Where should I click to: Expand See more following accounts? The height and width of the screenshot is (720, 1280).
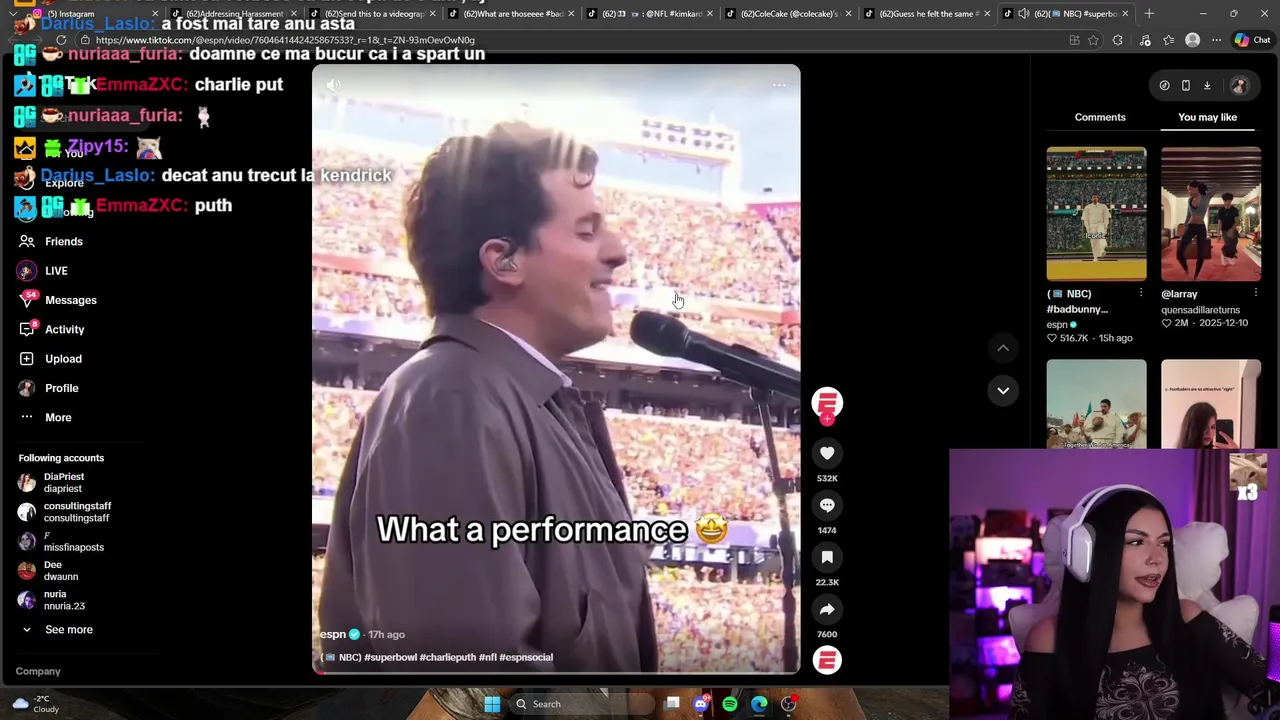click(x=68, y=630)
